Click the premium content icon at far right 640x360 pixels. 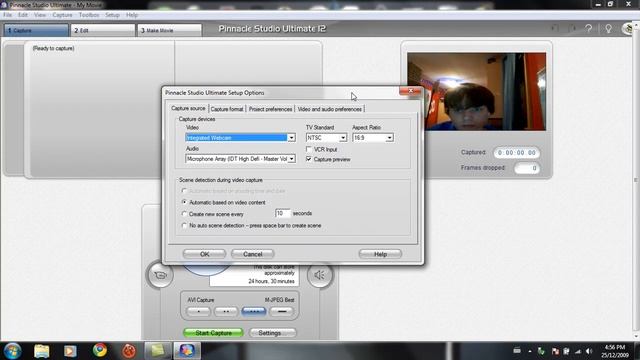629,29
